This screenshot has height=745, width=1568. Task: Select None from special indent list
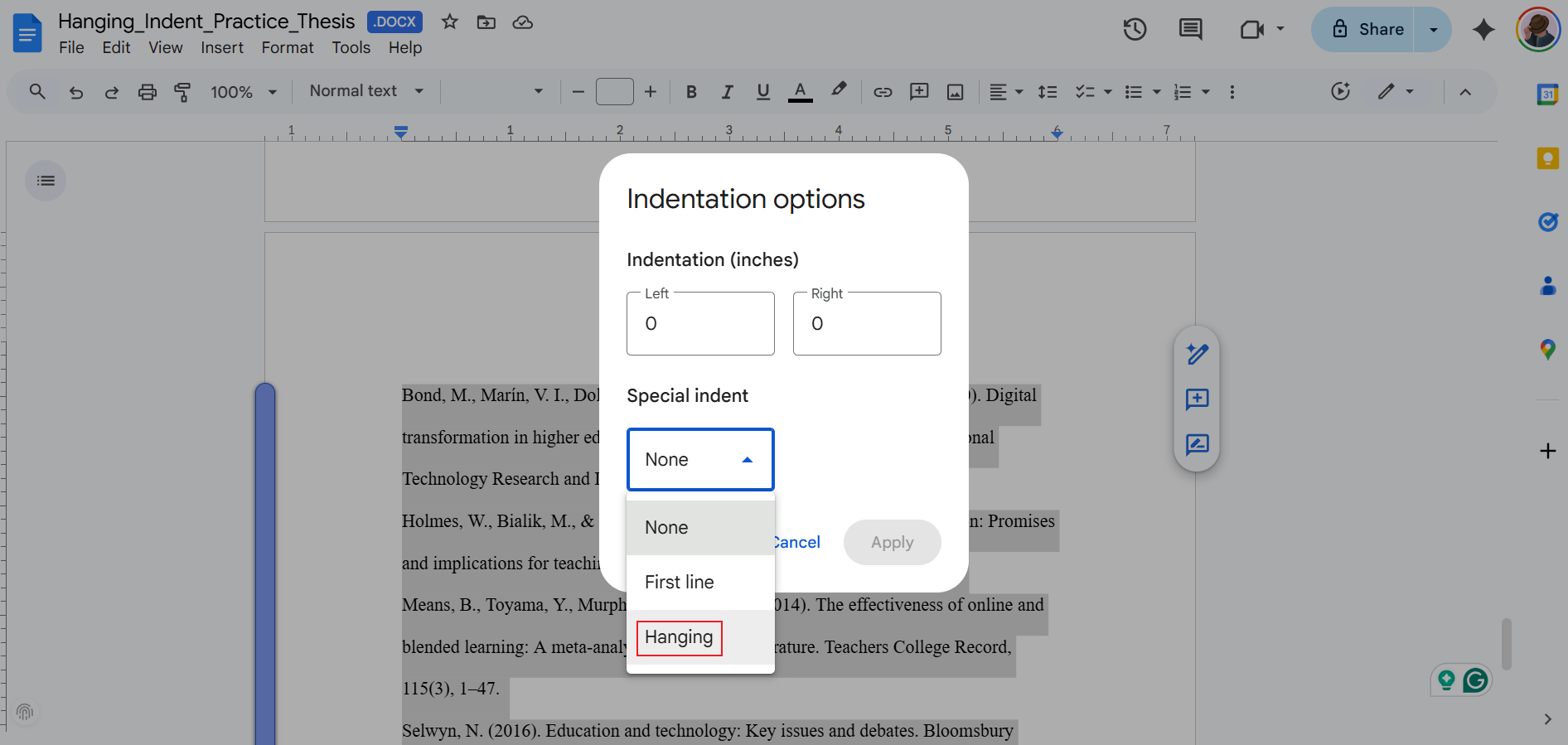(x=700, y=528)
